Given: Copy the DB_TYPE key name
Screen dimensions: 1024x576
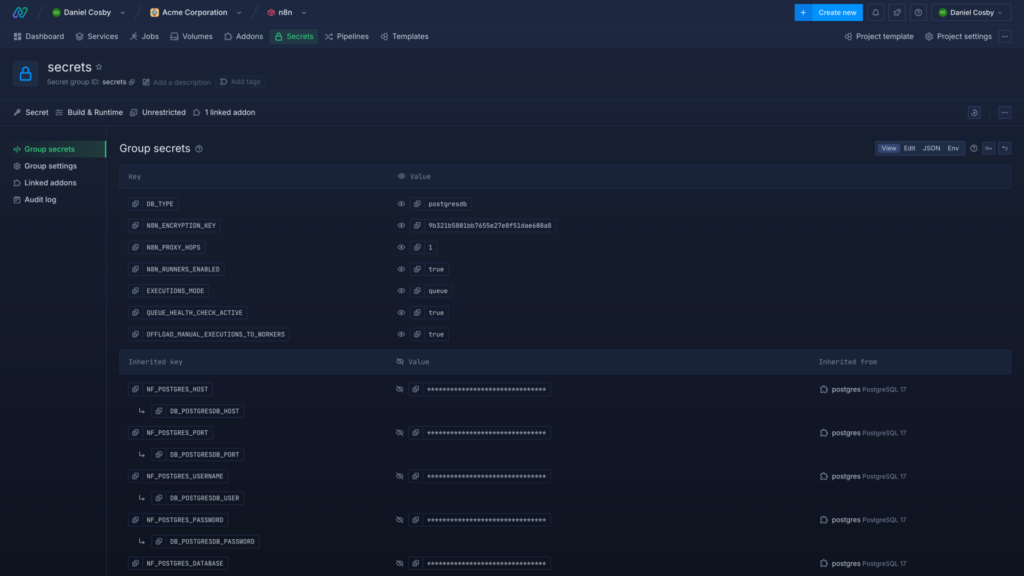Looking at the screenshot, I should 135,204.
